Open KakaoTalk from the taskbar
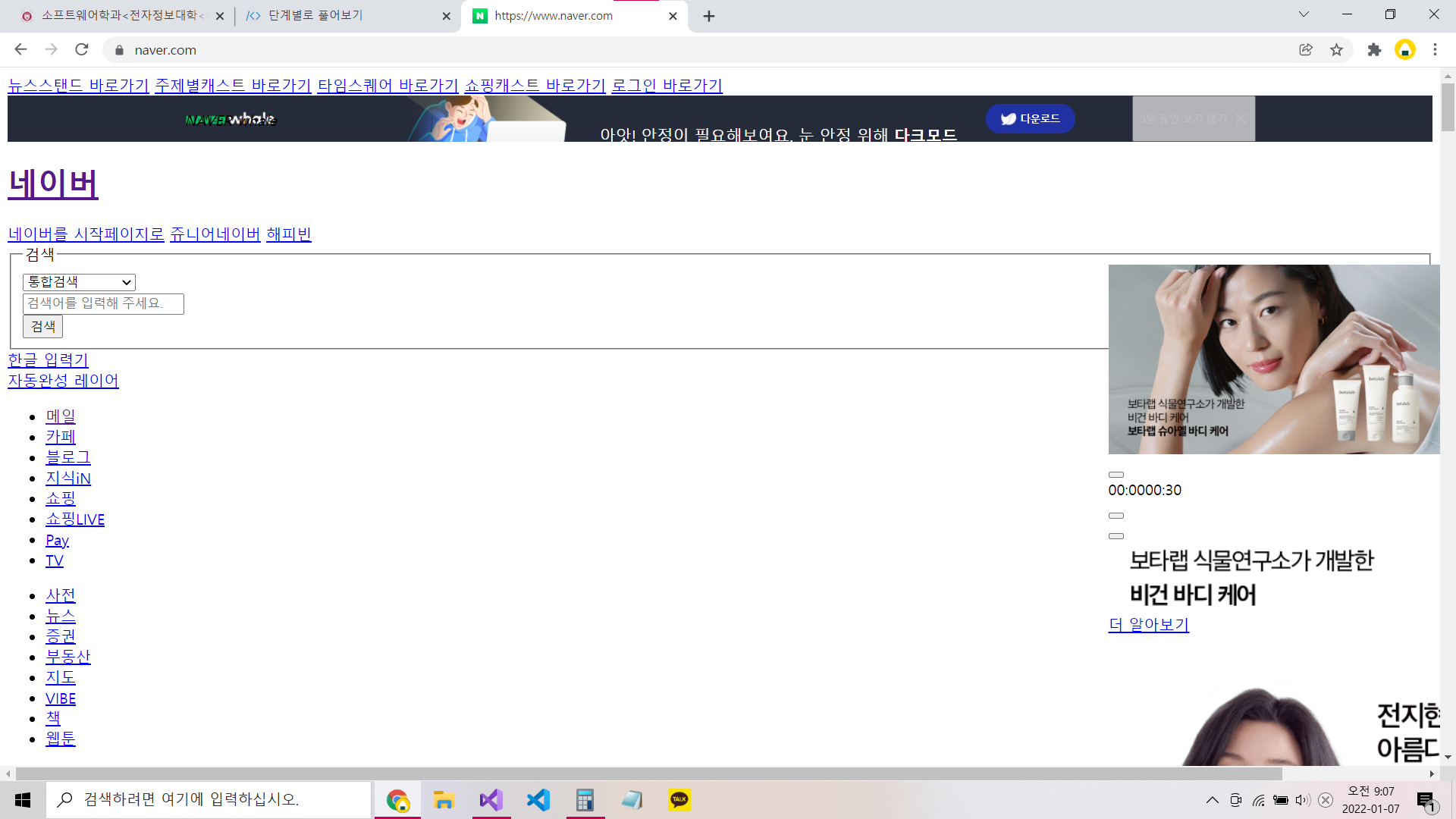Screen dimensions: 1456x819 679,799
